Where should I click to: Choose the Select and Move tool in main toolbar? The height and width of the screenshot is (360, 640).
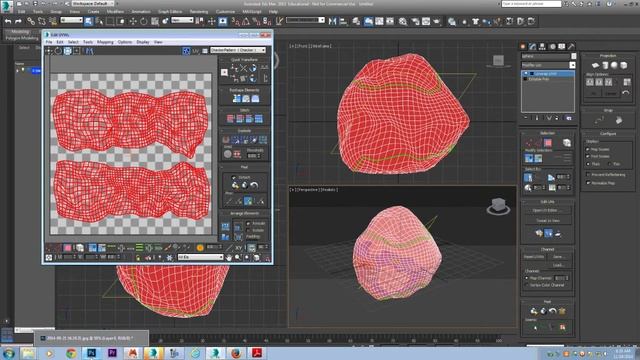pos(133,21)
